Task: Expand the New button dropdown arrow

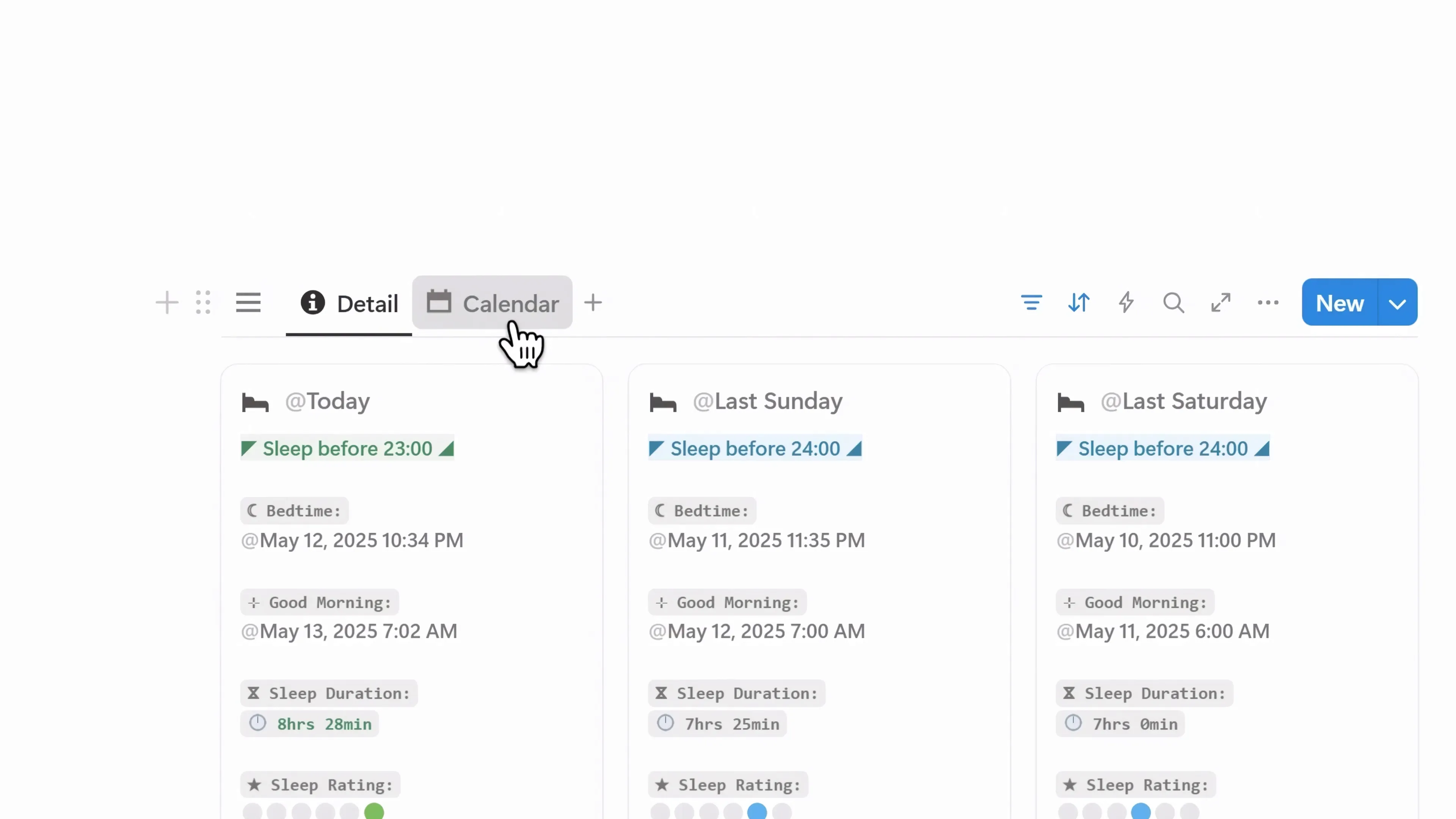Action: pos(1397,303)
